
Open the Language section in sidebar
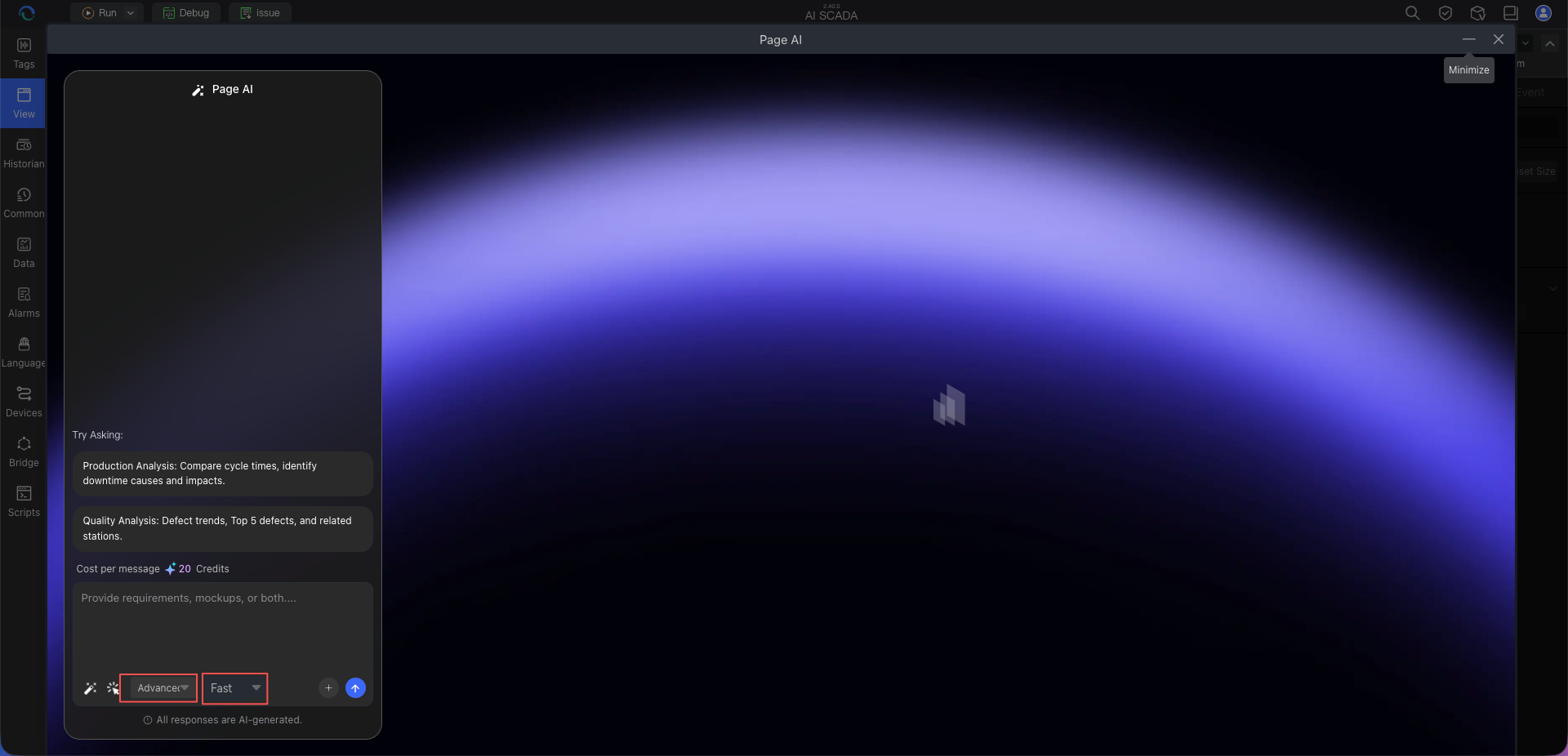tap(24, 353)
